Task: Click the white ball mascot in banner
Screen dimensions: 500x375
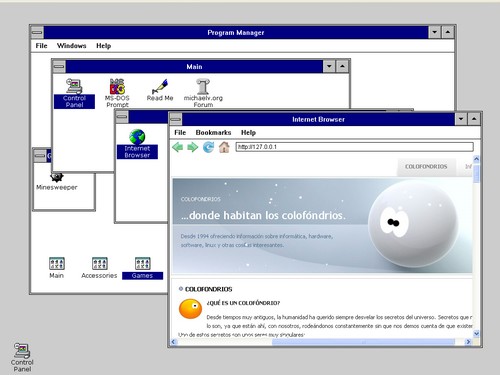Action: coord(413,223)
